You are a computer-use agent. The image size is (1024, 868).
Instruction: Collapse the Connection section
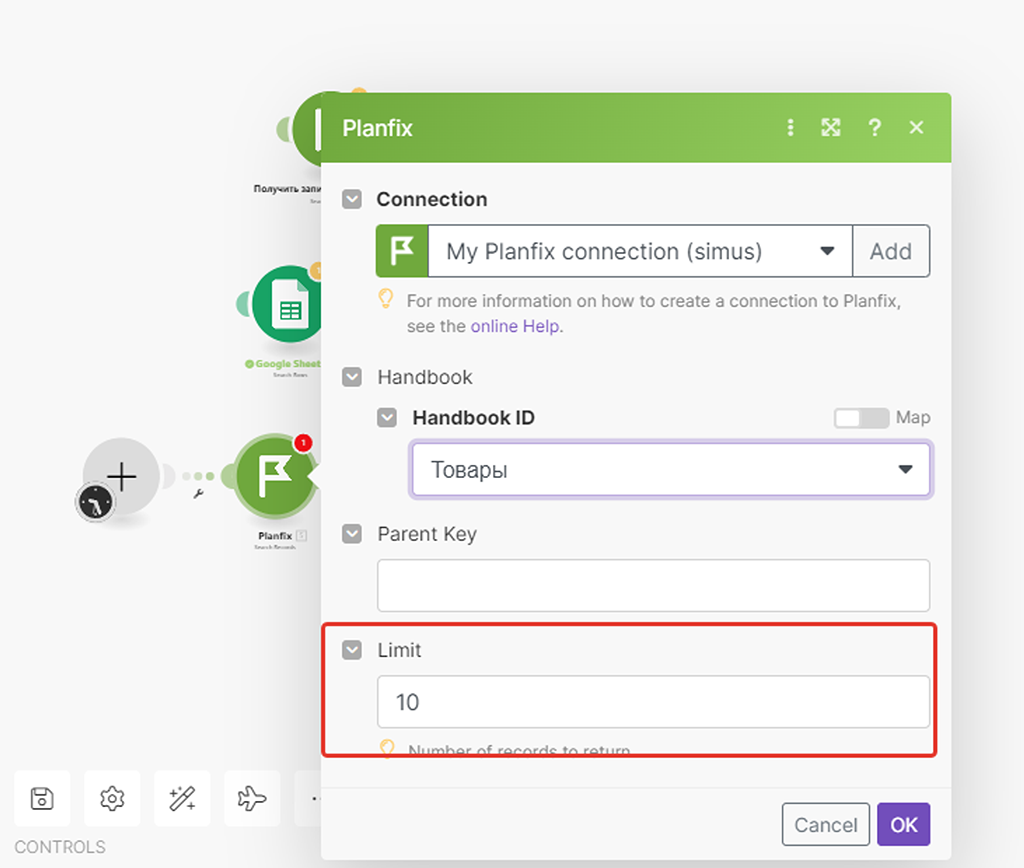(x=352, y=199)
